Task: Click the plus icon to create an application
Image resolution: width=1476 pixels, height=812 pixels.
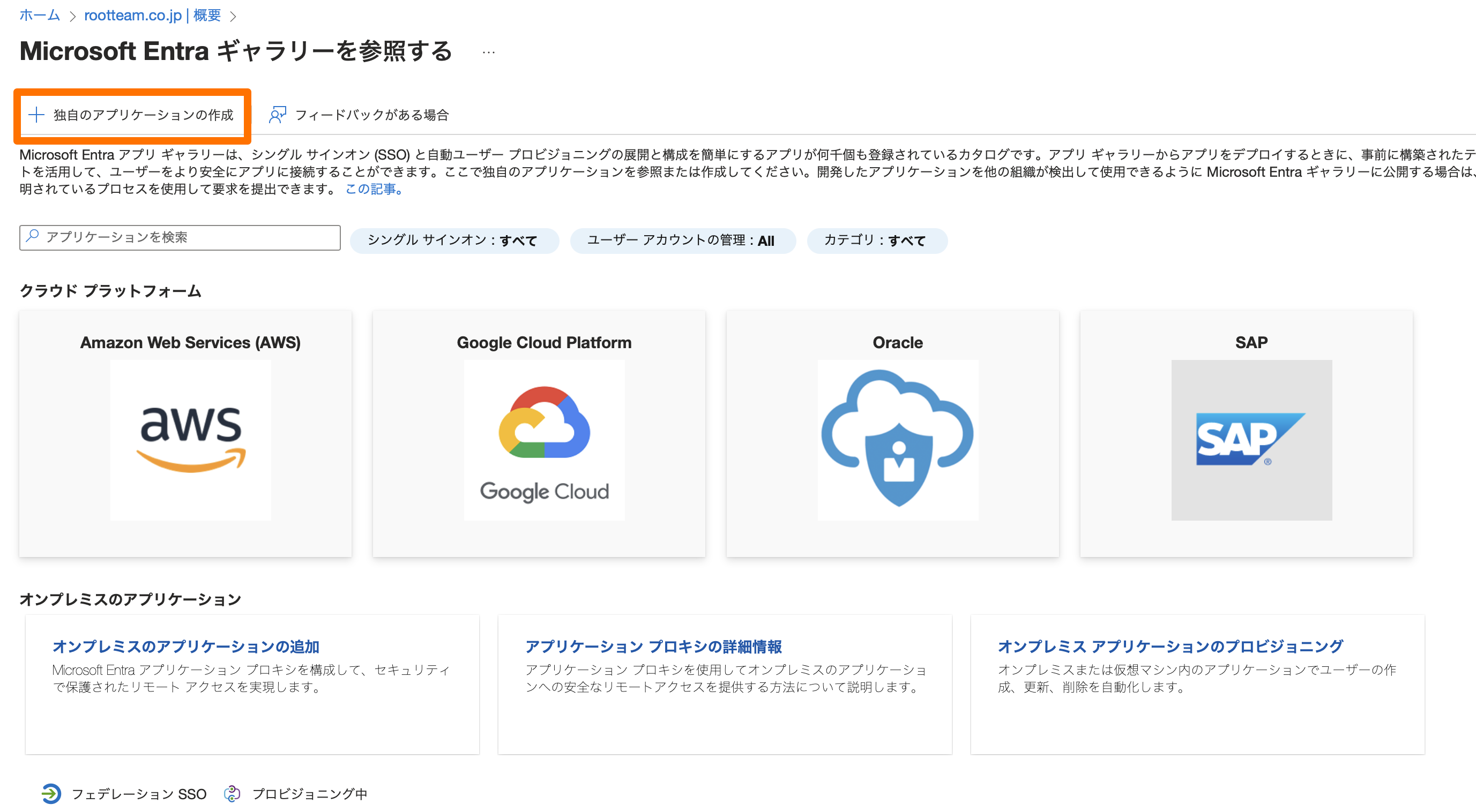Action: click(36, 115)
